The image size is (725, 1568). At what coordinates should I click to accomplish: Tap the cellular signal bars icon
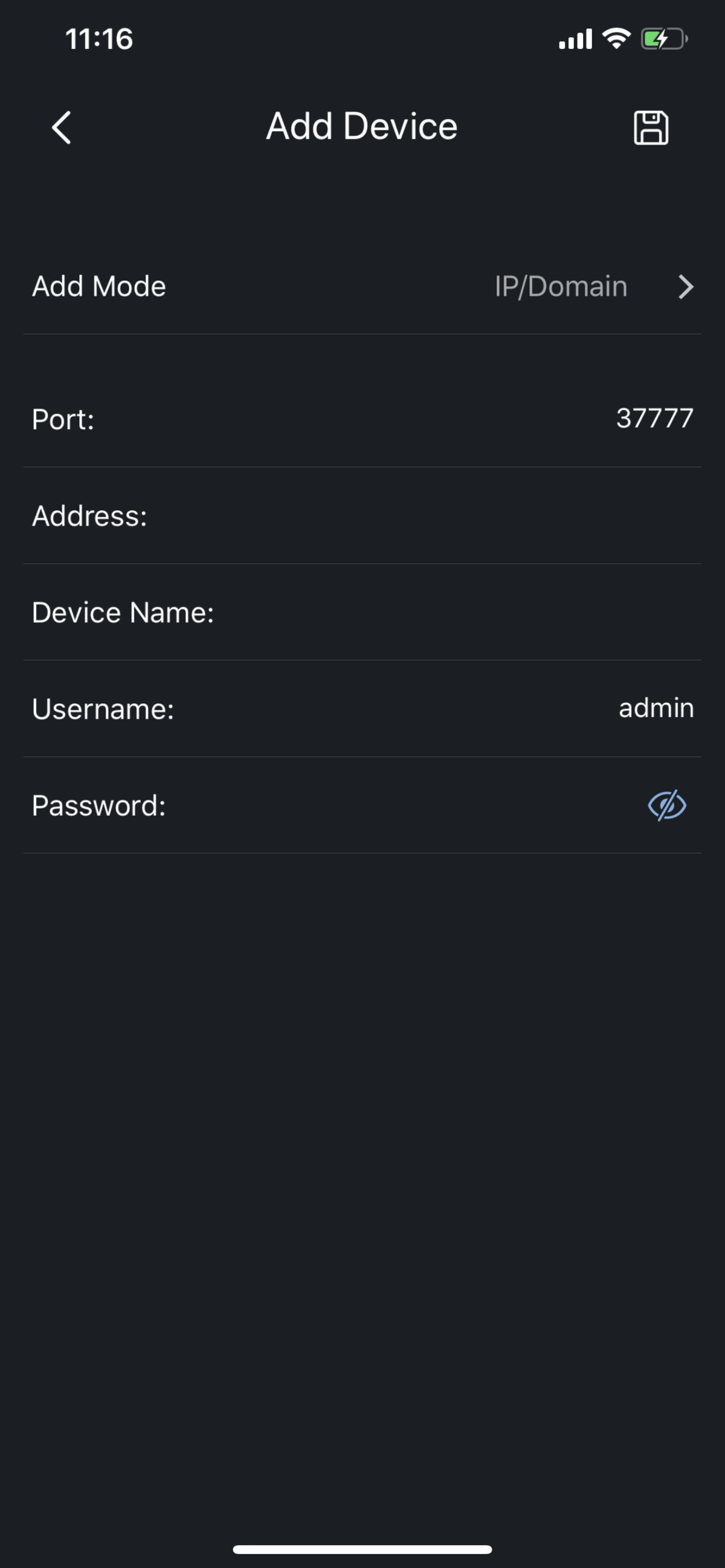coord(575,39)
